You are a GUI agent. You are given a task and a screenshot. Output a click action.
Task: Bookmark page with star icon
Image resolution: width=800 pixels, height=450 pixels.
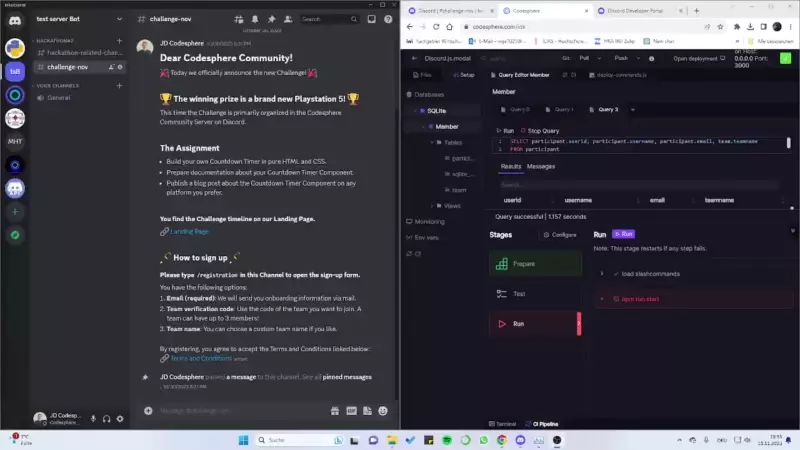[x=720, y=27]
